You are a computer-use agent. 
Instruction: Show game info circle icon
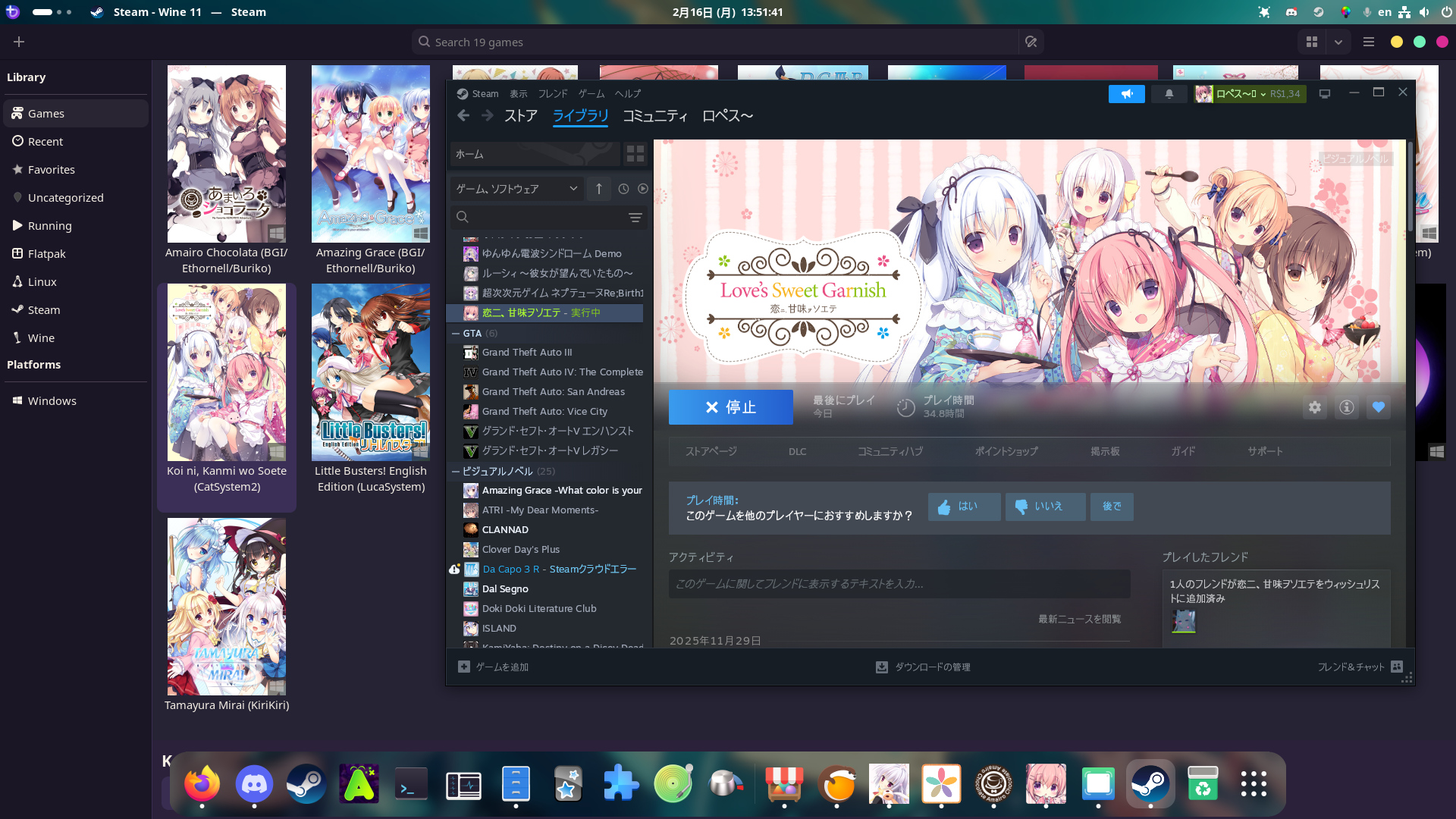1347,407
